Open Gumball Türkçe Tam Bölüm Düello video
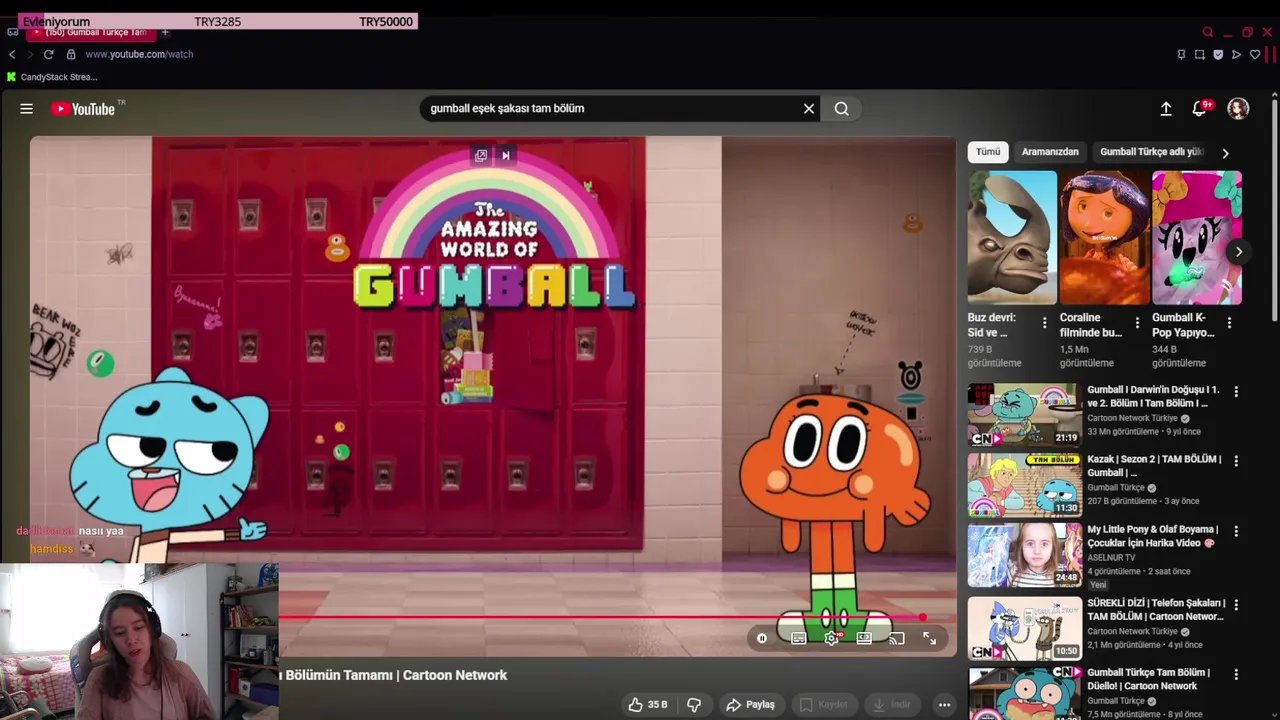1280x720 pixels. (1148, 679)
